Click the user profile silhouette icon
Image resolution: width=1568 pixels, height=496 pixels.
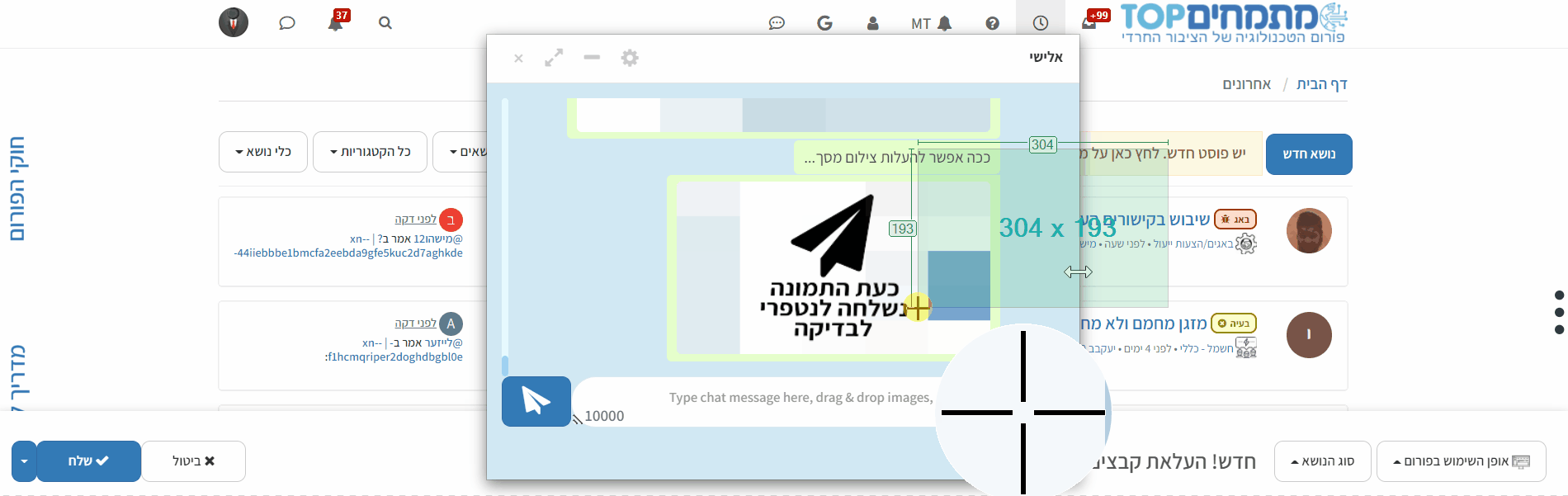pos(872,23)
